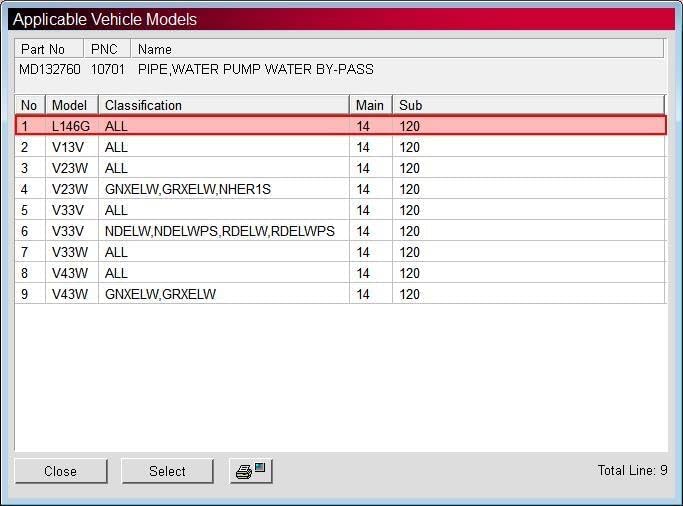Sort by the Classification column header
The width and height of the screenshot is (683, 506).
pos(223,105)
